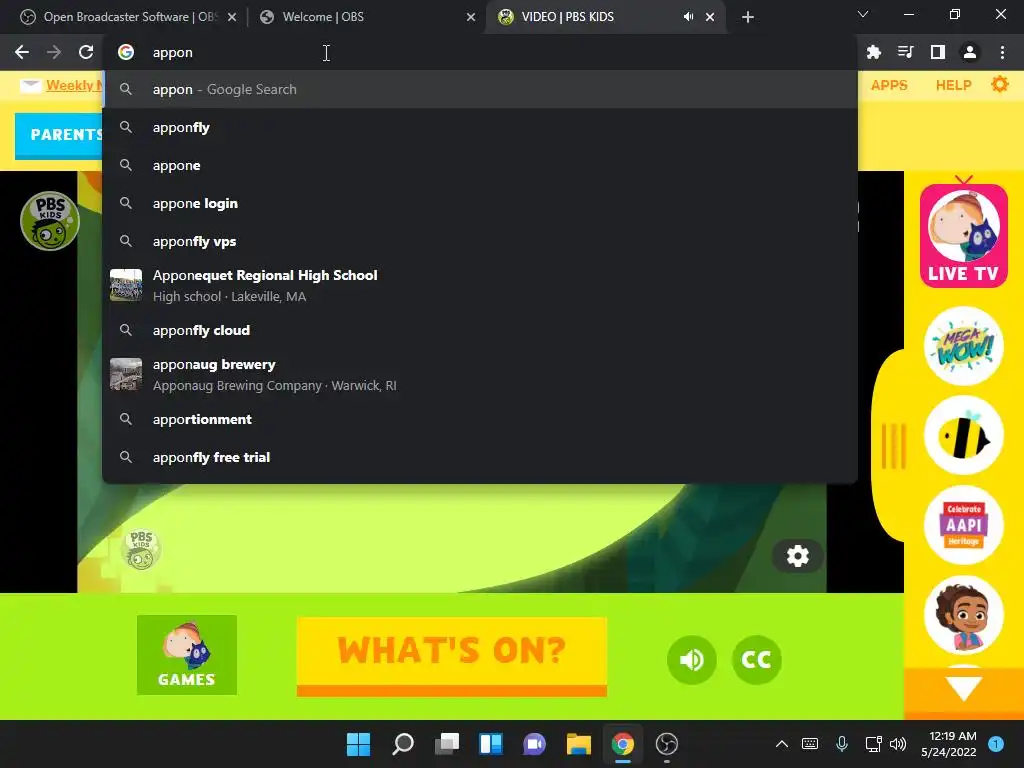The image size is (1024, 768).
Task: Click the WHAT'S ON? button
Action: 452,656
